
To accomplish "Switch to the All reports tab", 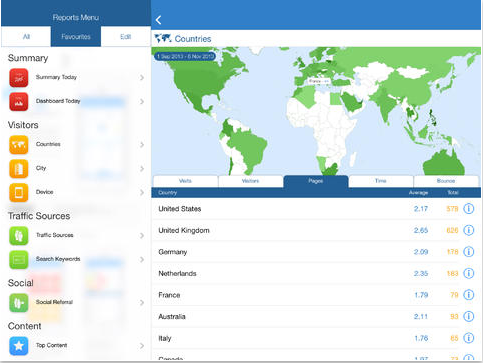I will click(26, 37).
